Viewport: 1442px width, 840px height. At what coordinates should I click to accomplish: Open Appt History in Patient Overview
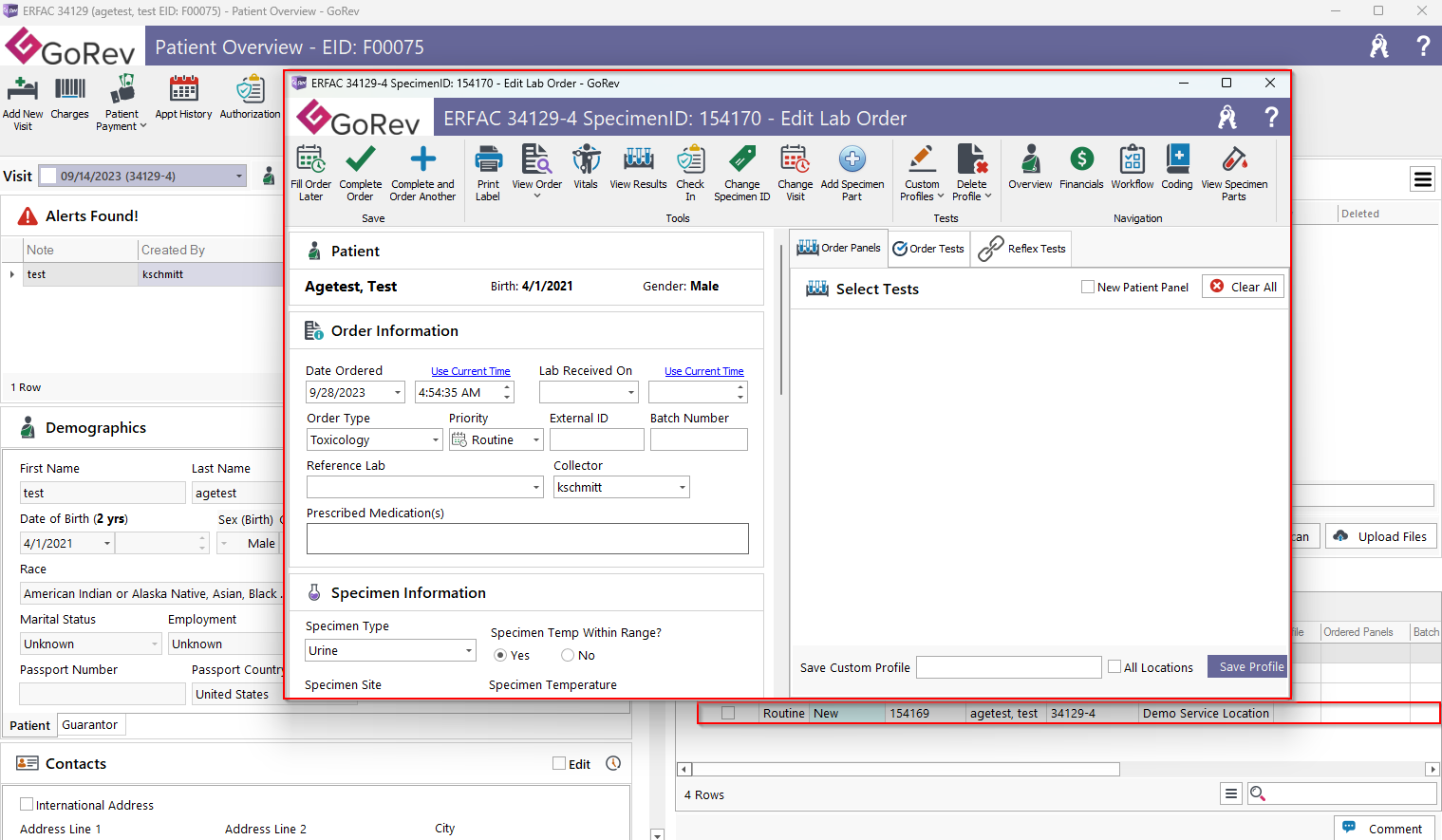point(183,97)
